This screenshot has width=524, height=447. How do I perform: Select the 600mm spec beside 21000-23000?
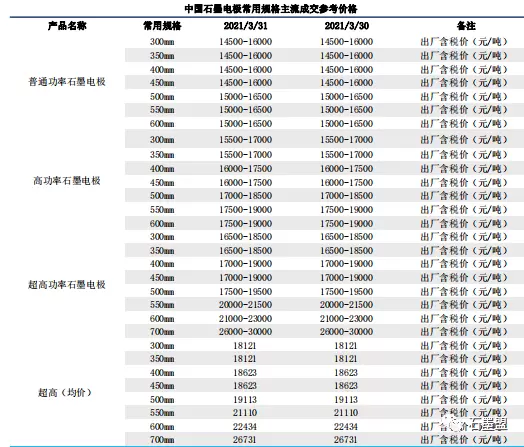point(162,319)
